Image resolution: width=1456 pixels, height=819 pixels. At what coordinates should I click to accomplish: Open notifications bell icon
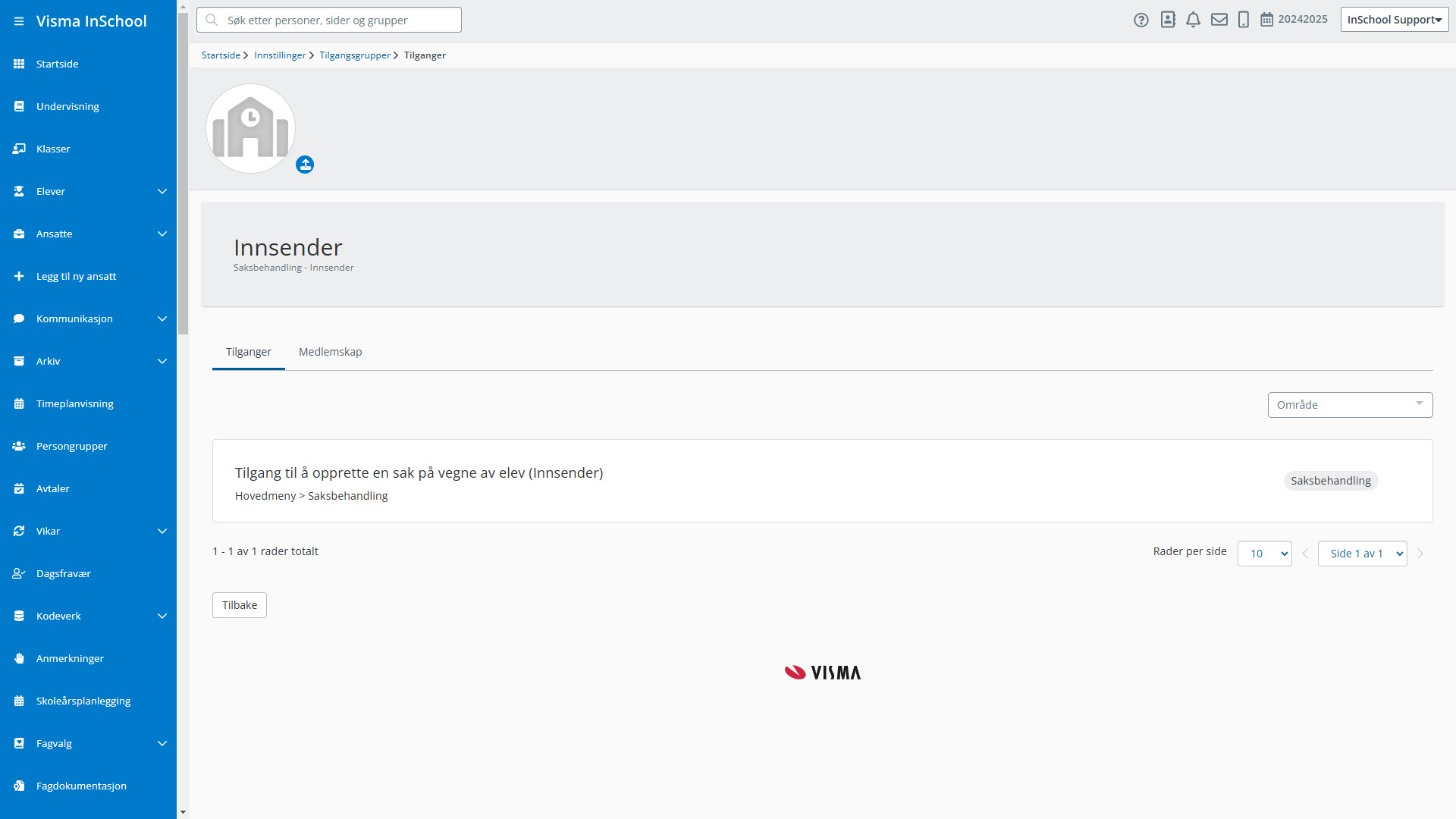[1193, 20]
